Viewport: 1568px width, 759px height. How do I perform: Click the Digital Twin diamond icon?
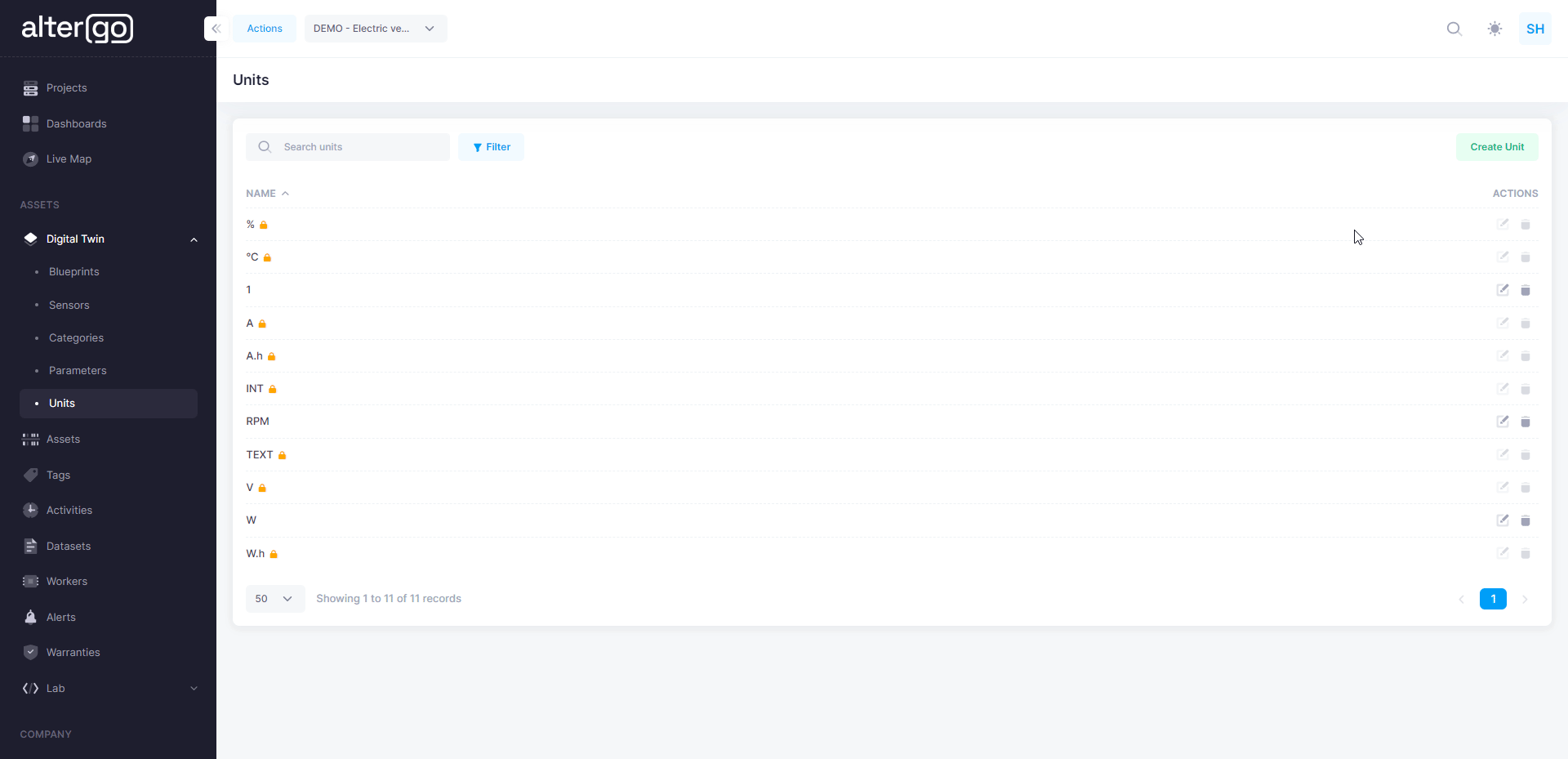click(x=30, y=239)
